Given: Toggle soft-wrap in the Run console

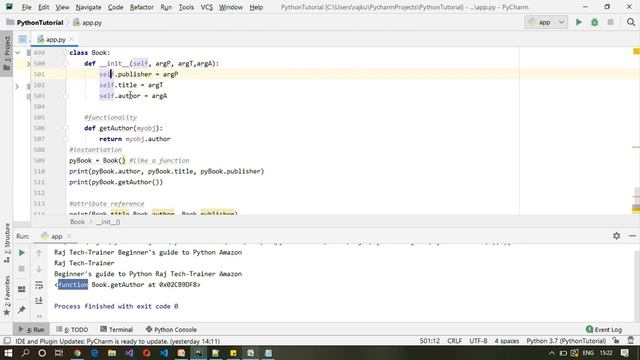Looking at the screenshot, I should (39, 285).
